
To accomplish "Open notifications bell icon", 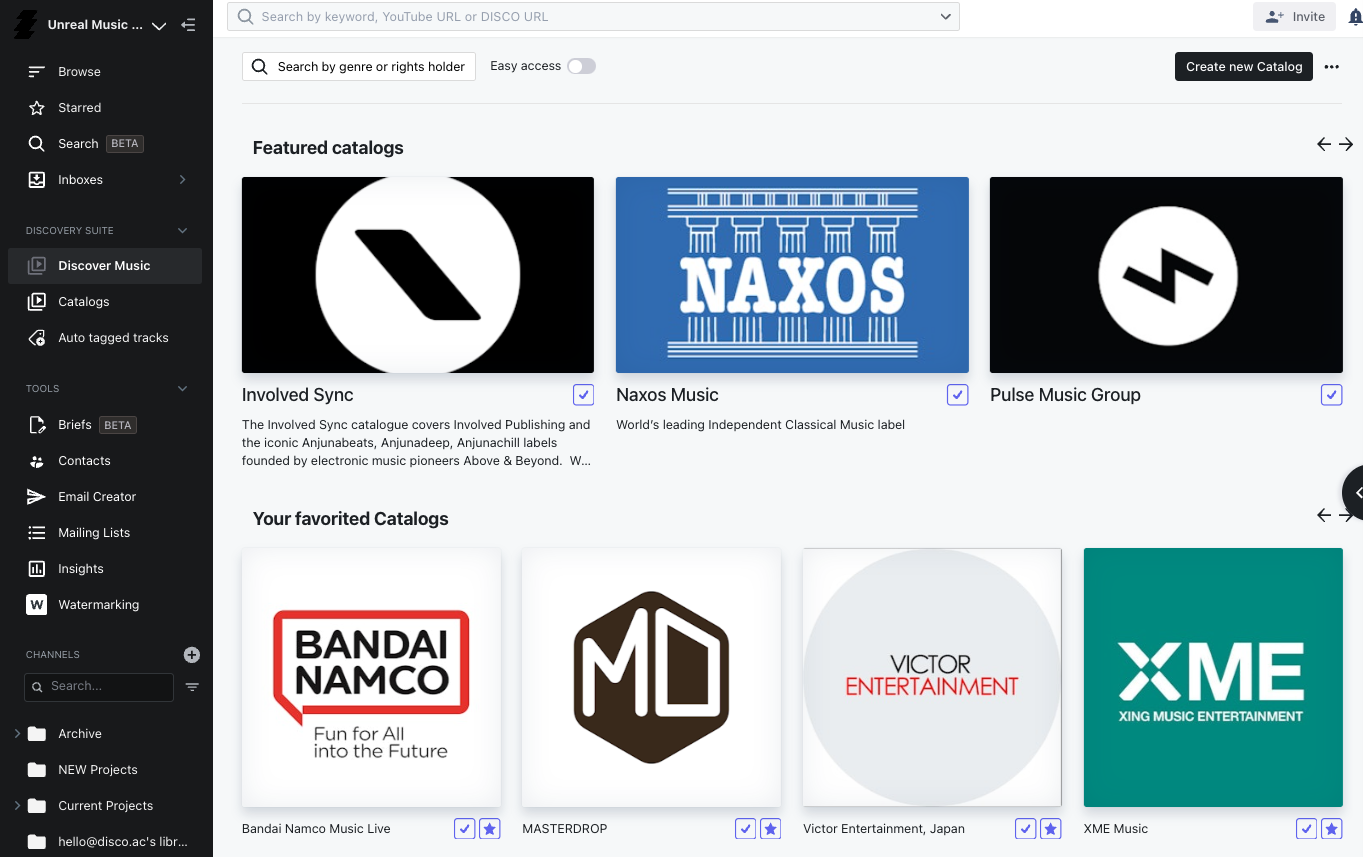I will coord(1355,17).
